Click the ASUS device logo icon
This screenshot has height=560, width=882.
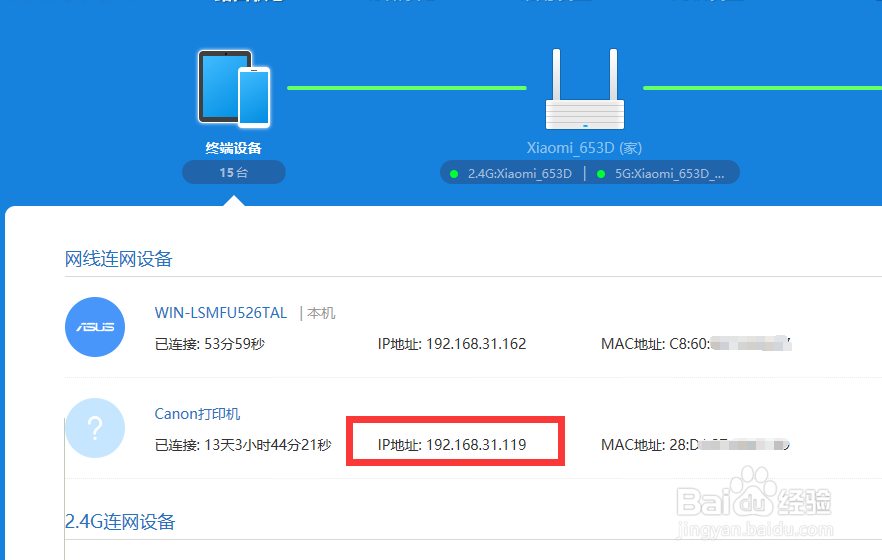(x=95, y=327)
